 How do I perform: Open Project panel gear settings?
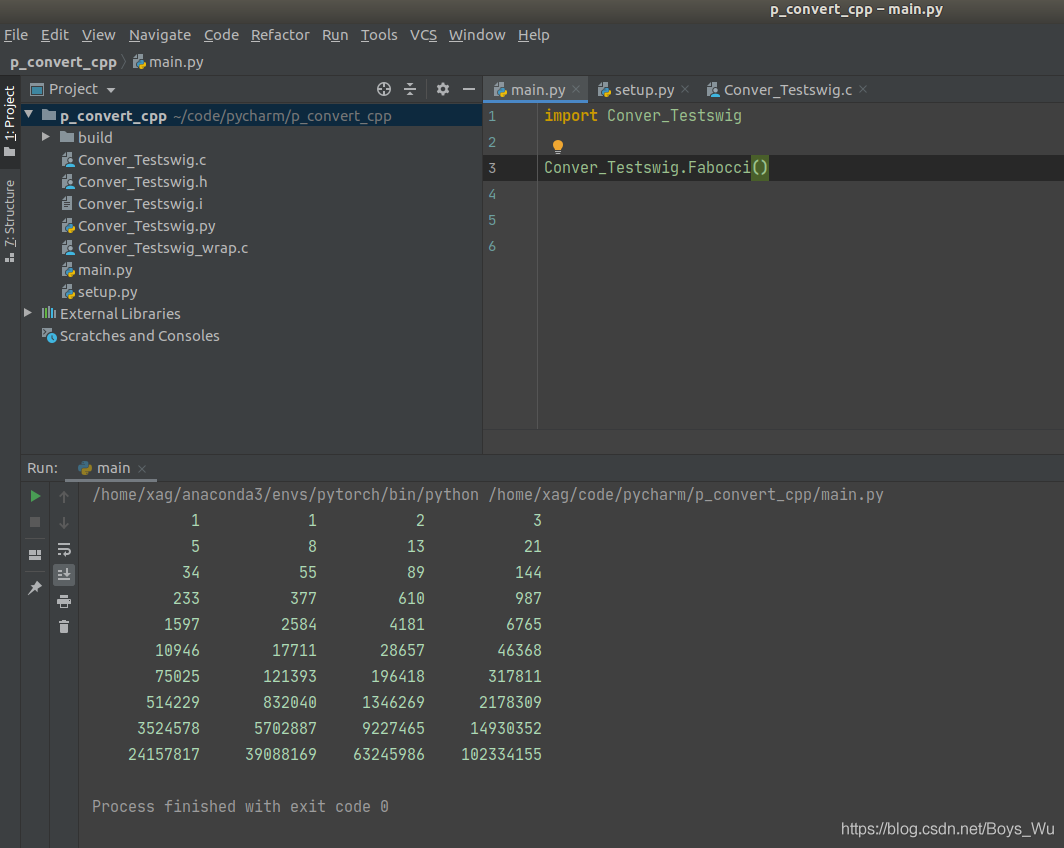coord(443,89)
